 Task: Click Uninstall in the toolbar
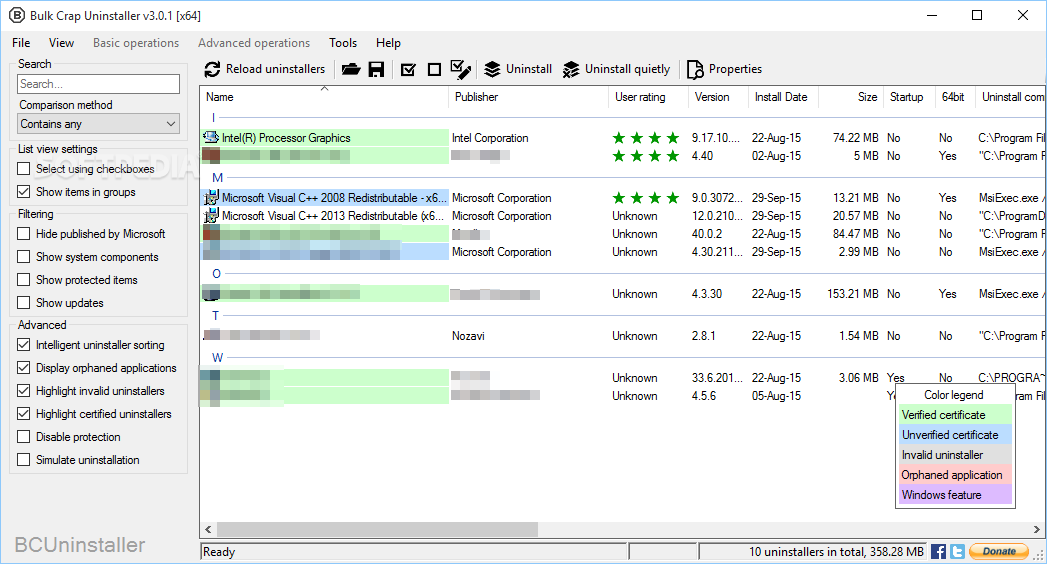518,69
